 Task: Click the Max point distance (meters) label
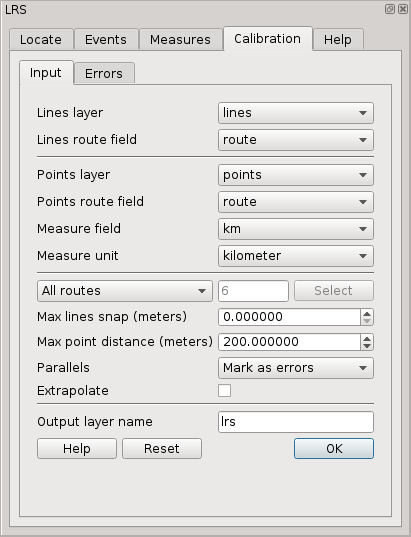tap(125, 342)
